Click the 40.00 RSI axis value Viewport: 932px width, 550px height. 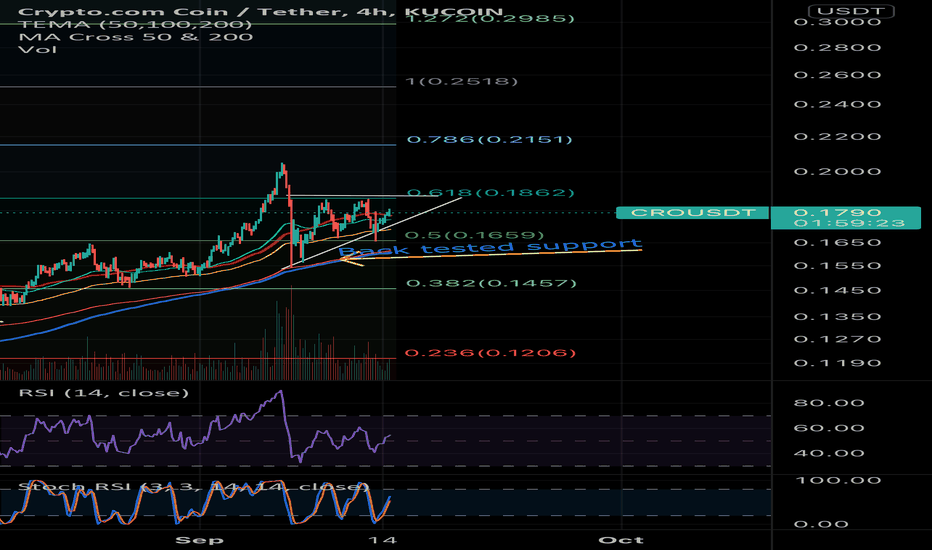click(x=829, y=454)
